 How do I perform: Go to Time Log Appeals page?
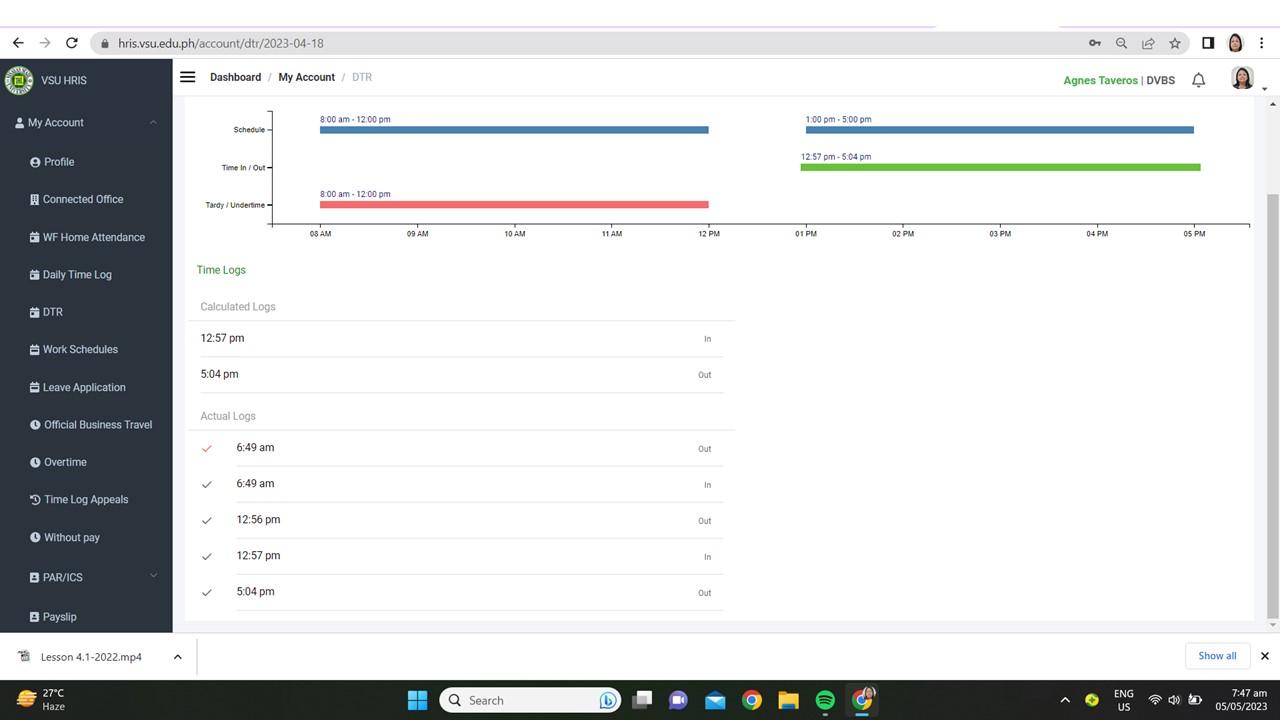tap(86, 499)
